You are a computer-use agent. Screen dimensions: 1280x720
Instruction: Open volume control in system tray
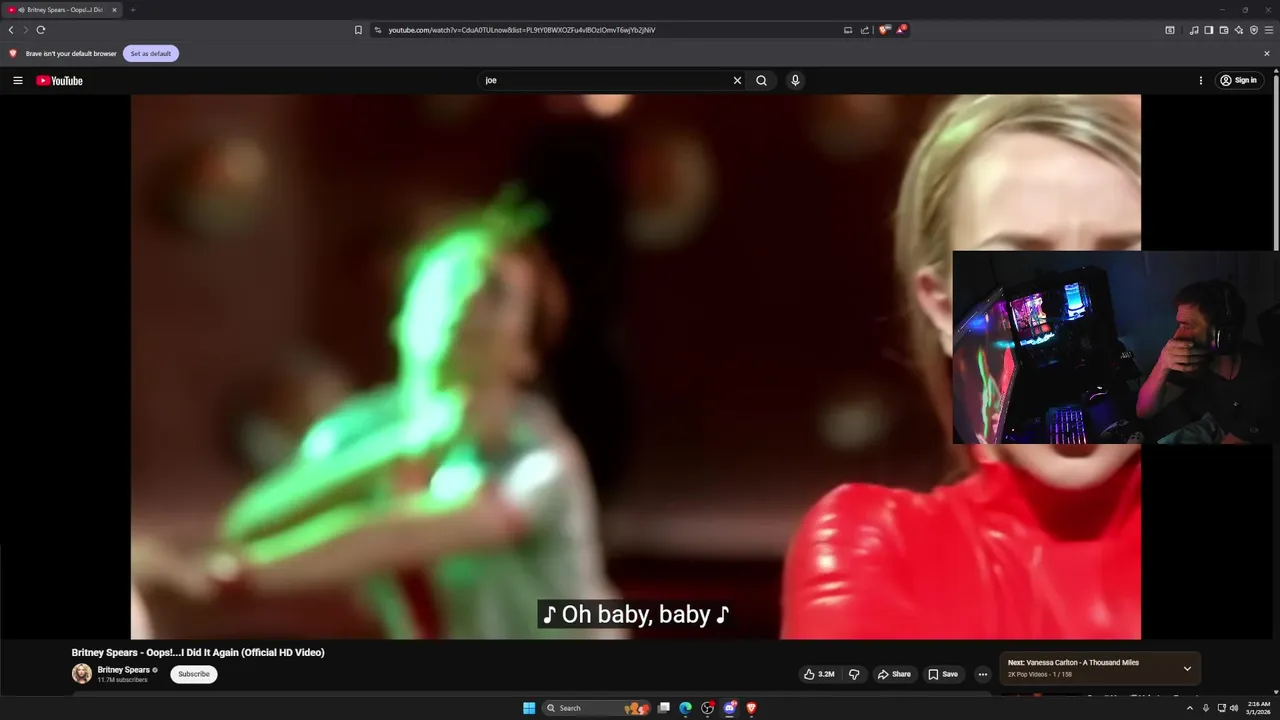[1233, 708]
